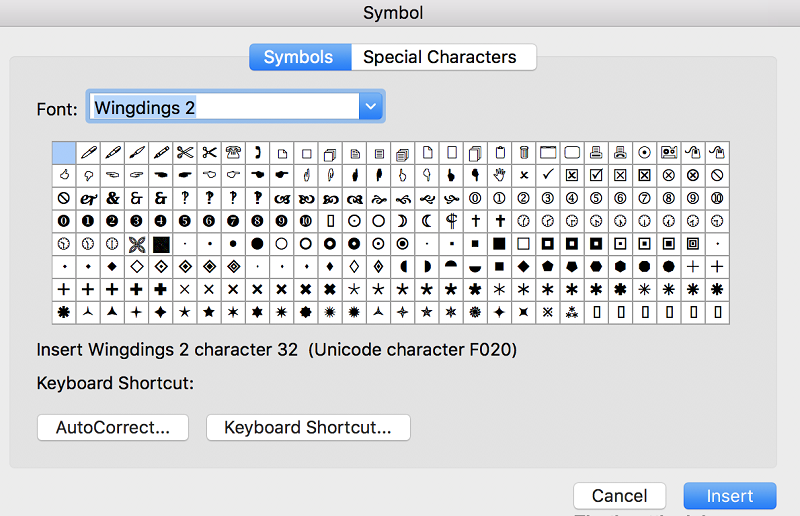Select the cross with looped top symbol
The height and width of the screenshot is (516, 800).
pos(451,221)
